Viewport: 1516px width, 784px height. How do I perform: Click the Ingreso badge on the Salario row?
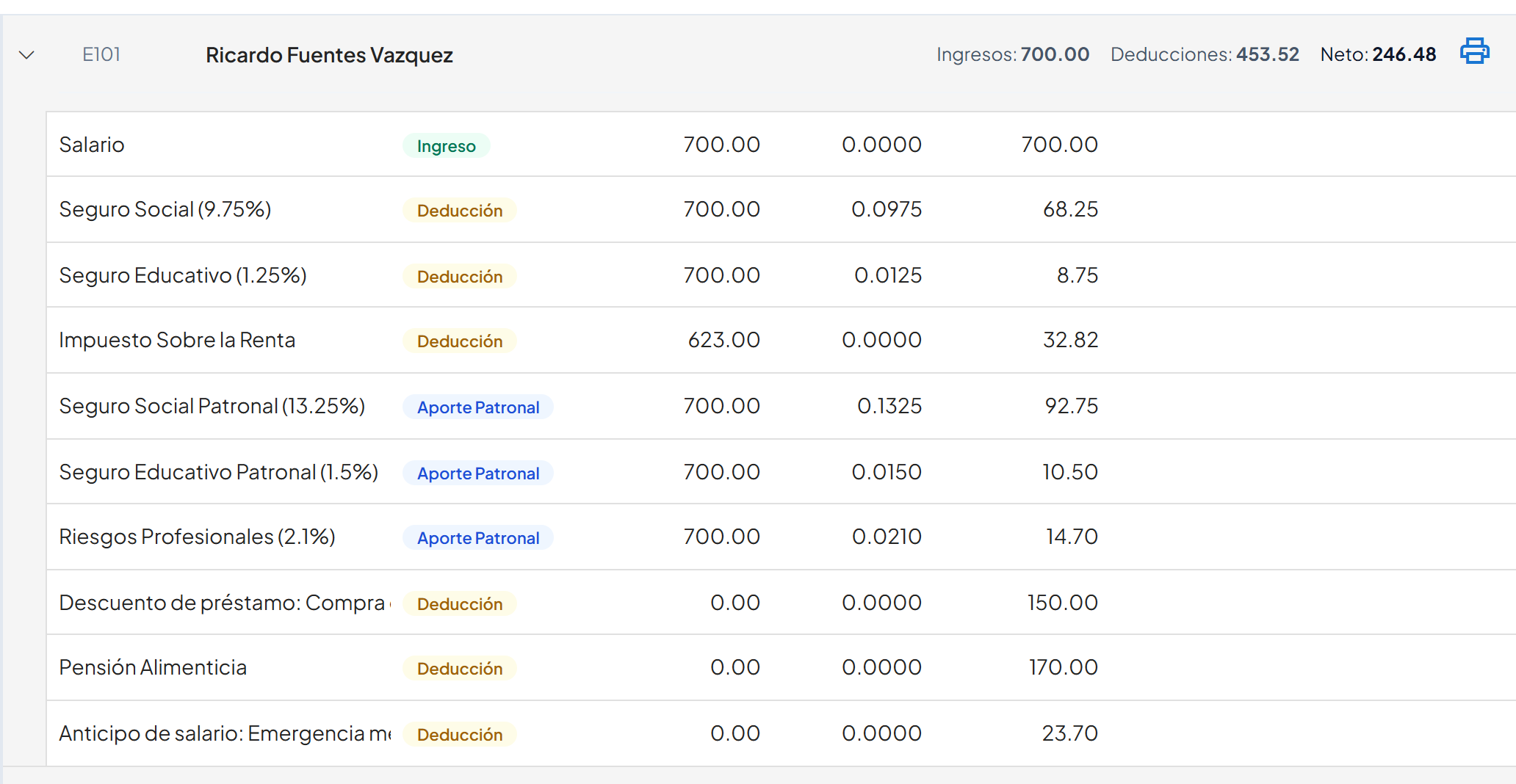pos(446,145)
